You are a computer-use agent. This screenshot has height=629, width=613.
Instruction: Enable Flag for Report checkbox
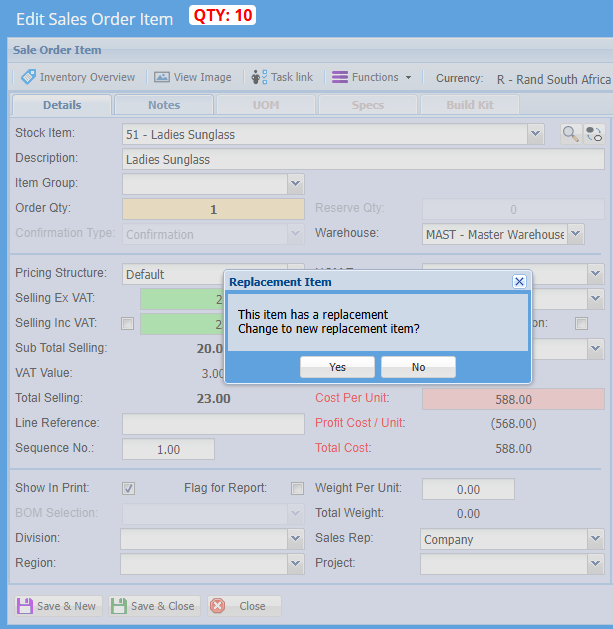tap(297, 488)
